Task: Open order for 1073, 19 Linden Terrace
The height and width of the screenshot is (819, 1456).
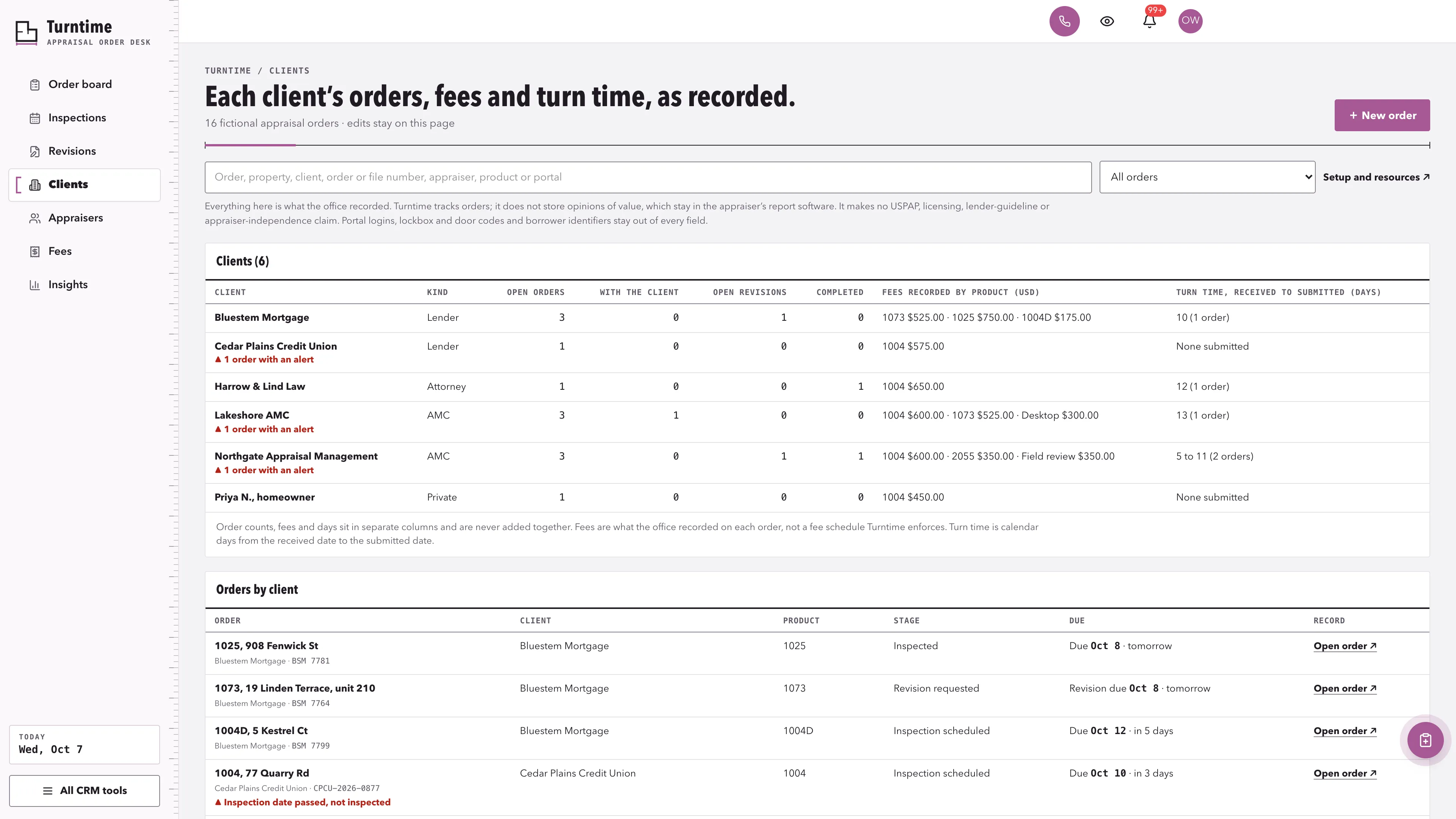Action: 1345,688
